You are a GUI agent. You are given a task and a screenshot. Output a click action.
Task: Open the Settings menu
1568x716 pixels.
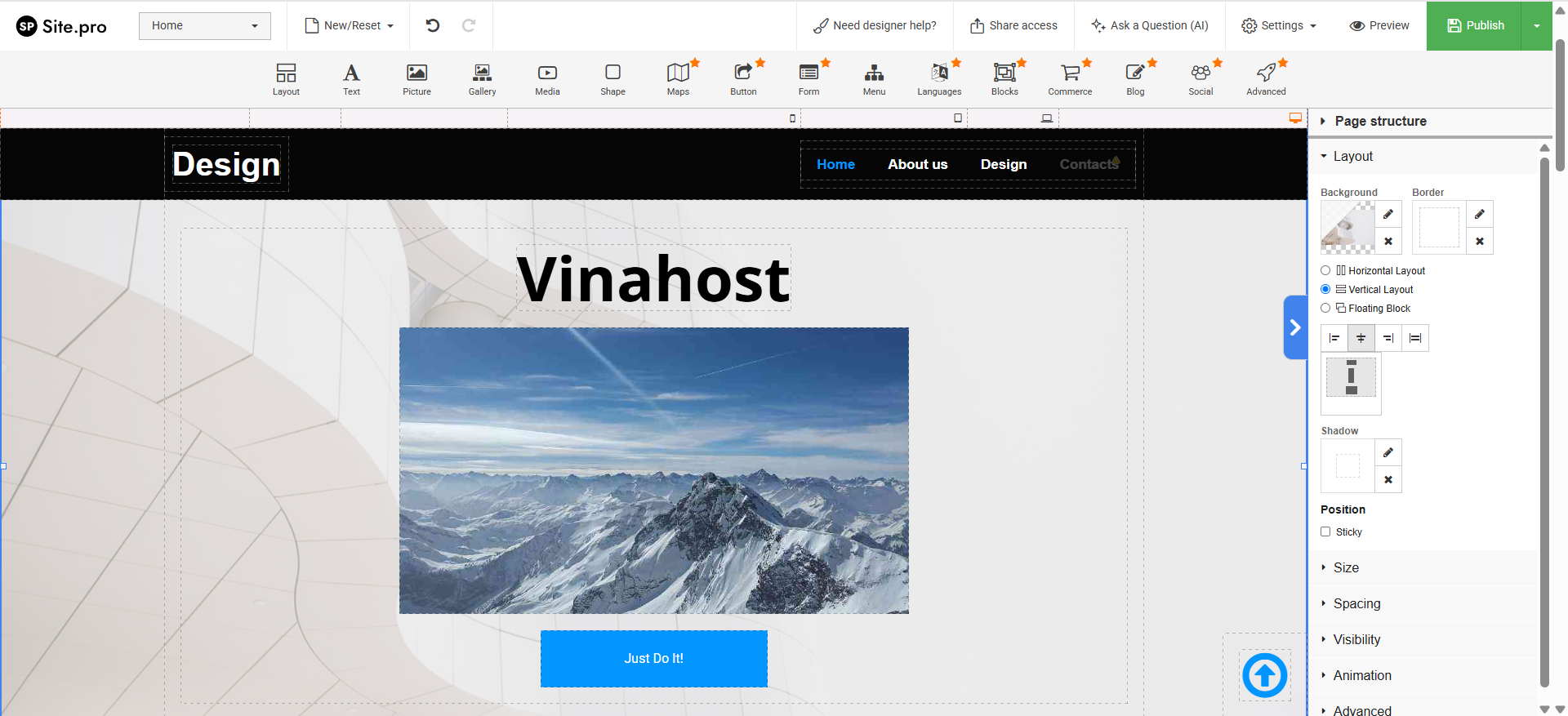(1279, 25)
